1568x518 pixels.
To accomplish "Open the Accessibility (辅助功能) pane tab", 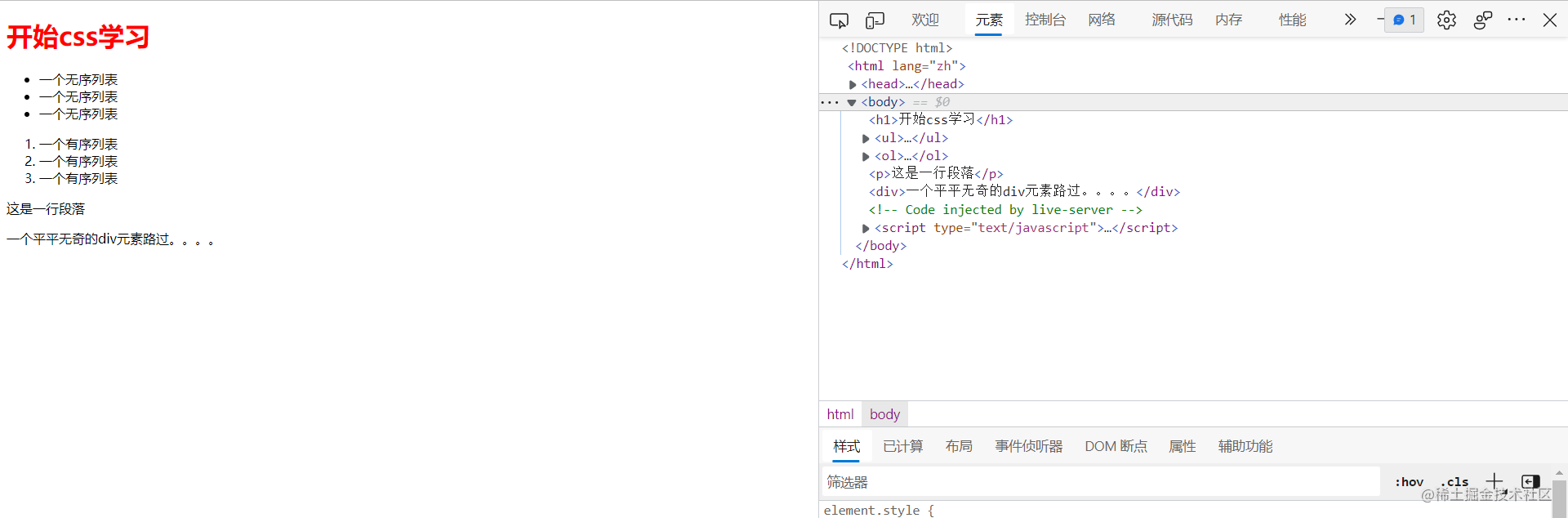I will coord(1245,446).
